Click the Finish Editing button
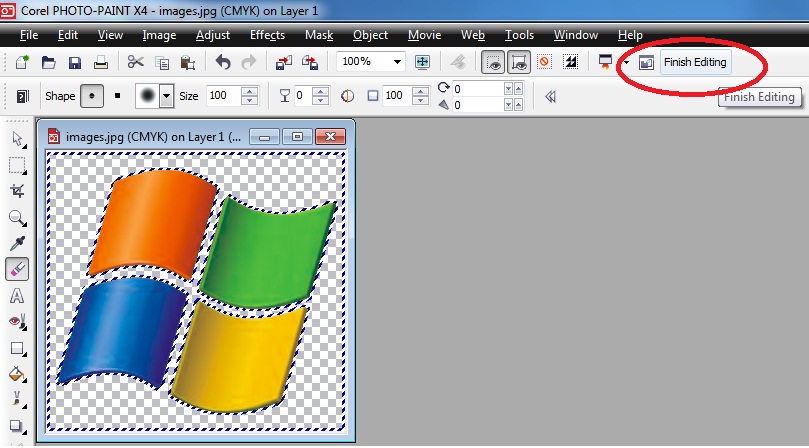809x448 pixels. pos(695,62)
